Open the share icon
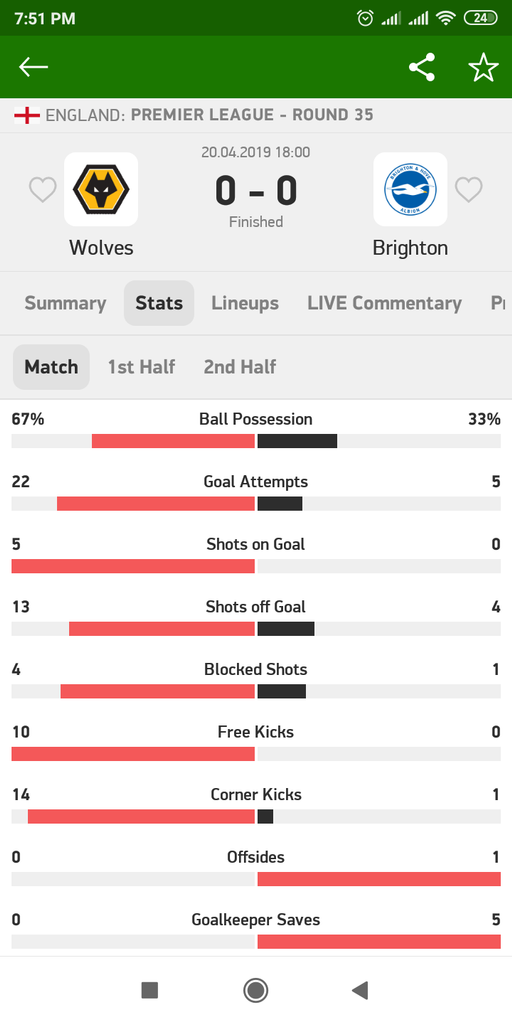This screenshot has width=512, height=1024. 422,67
